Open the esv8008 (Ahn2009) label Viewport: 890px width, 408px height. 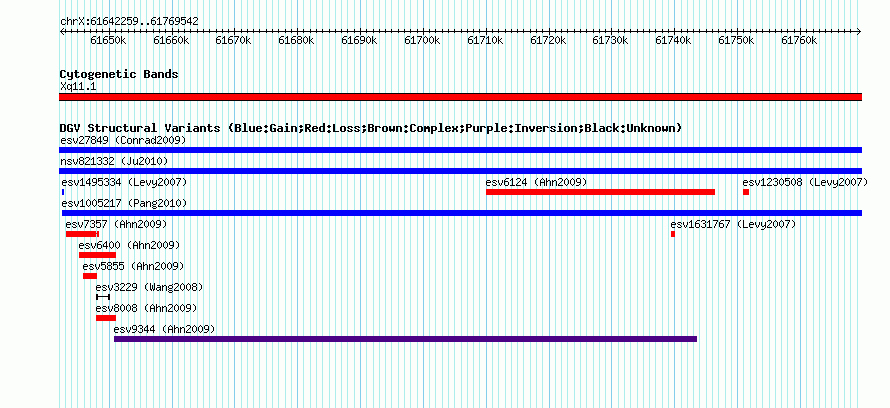146,308
